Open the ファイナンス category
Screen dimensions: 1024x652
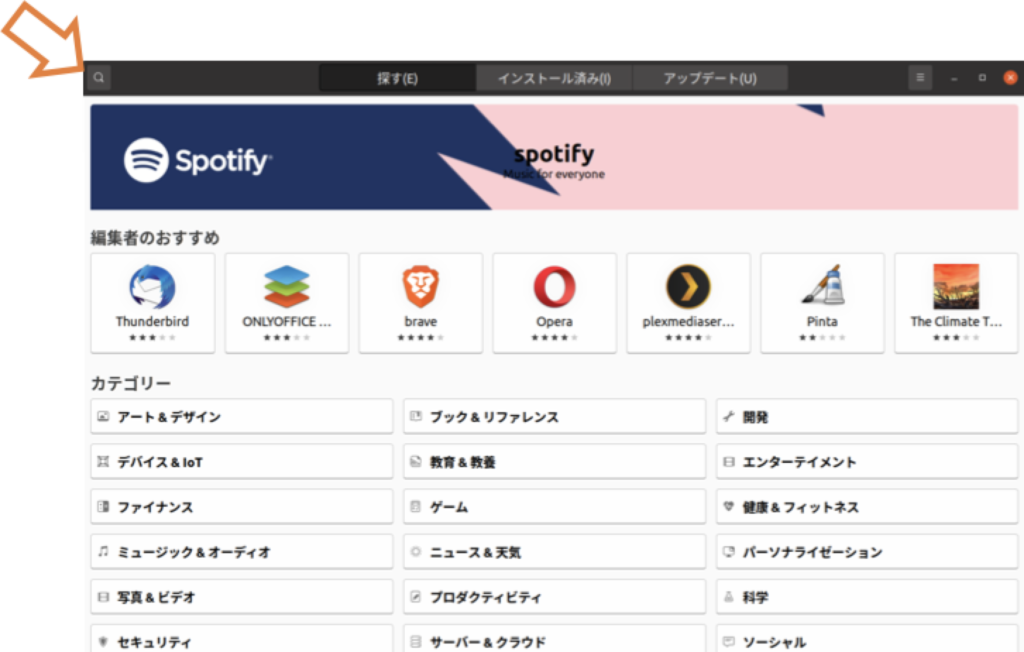(242, 506)
